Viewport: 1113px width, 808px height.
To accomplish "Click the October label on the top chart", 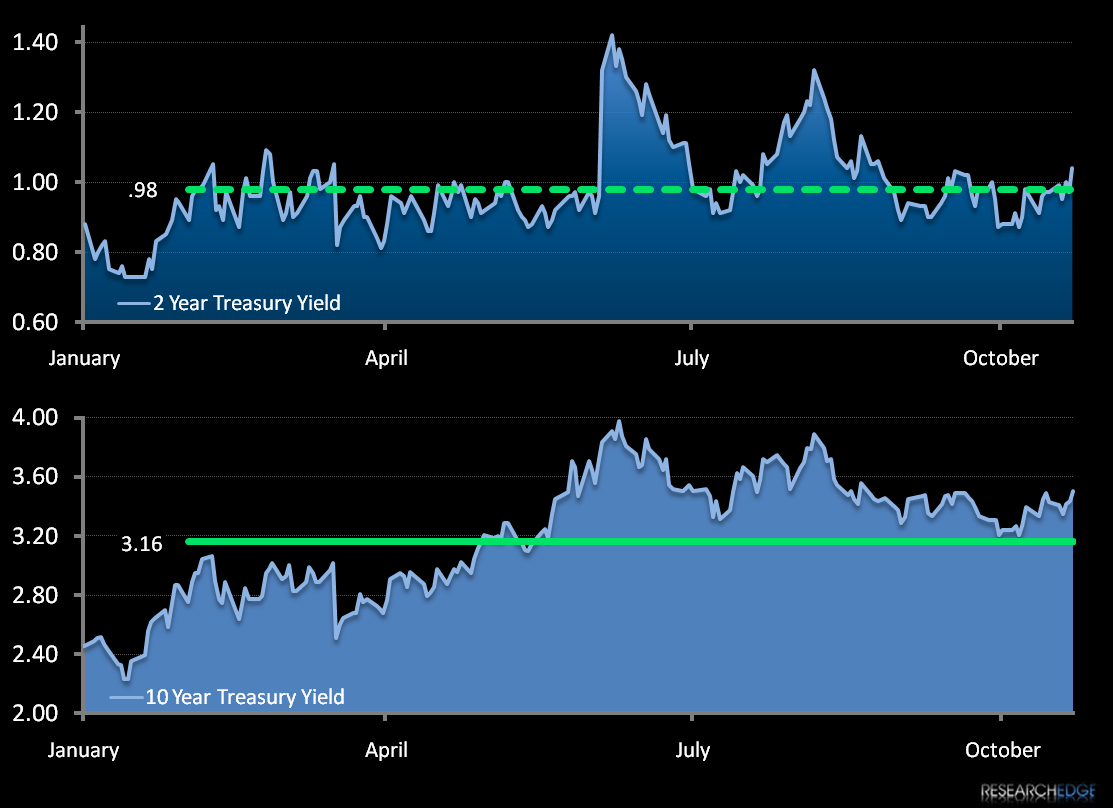I will point(1001,357).
